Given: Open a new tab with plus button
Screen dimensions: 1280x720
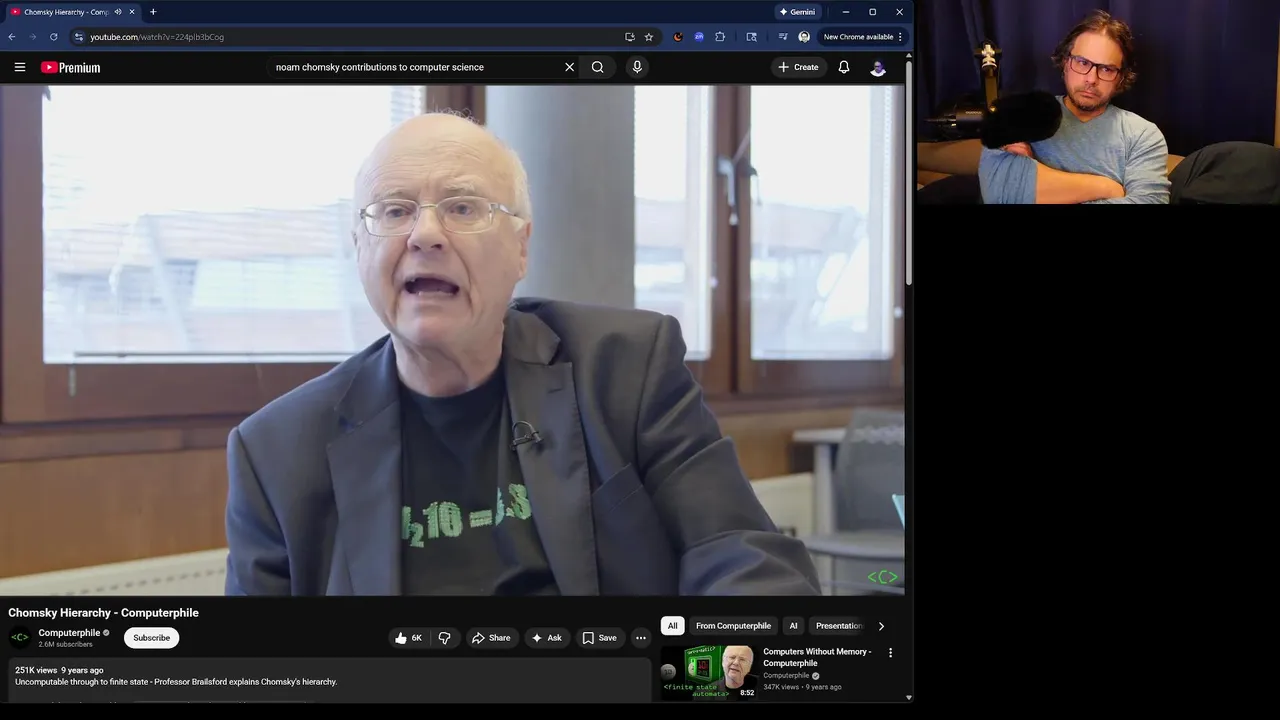Looking at the screenshot, I should point(153,12).
